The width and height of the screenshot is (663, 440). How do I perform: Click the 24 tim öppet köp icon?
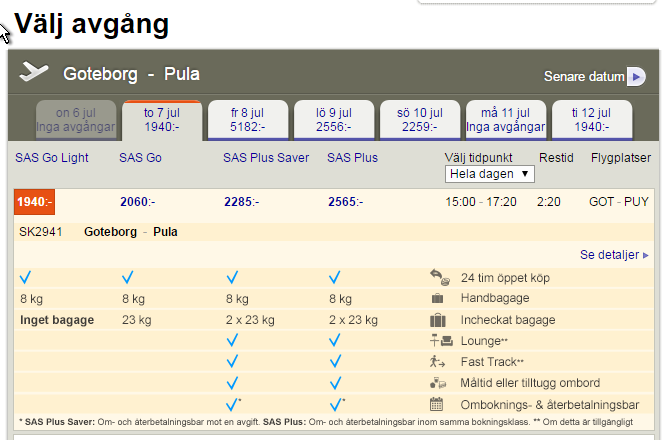438,277
